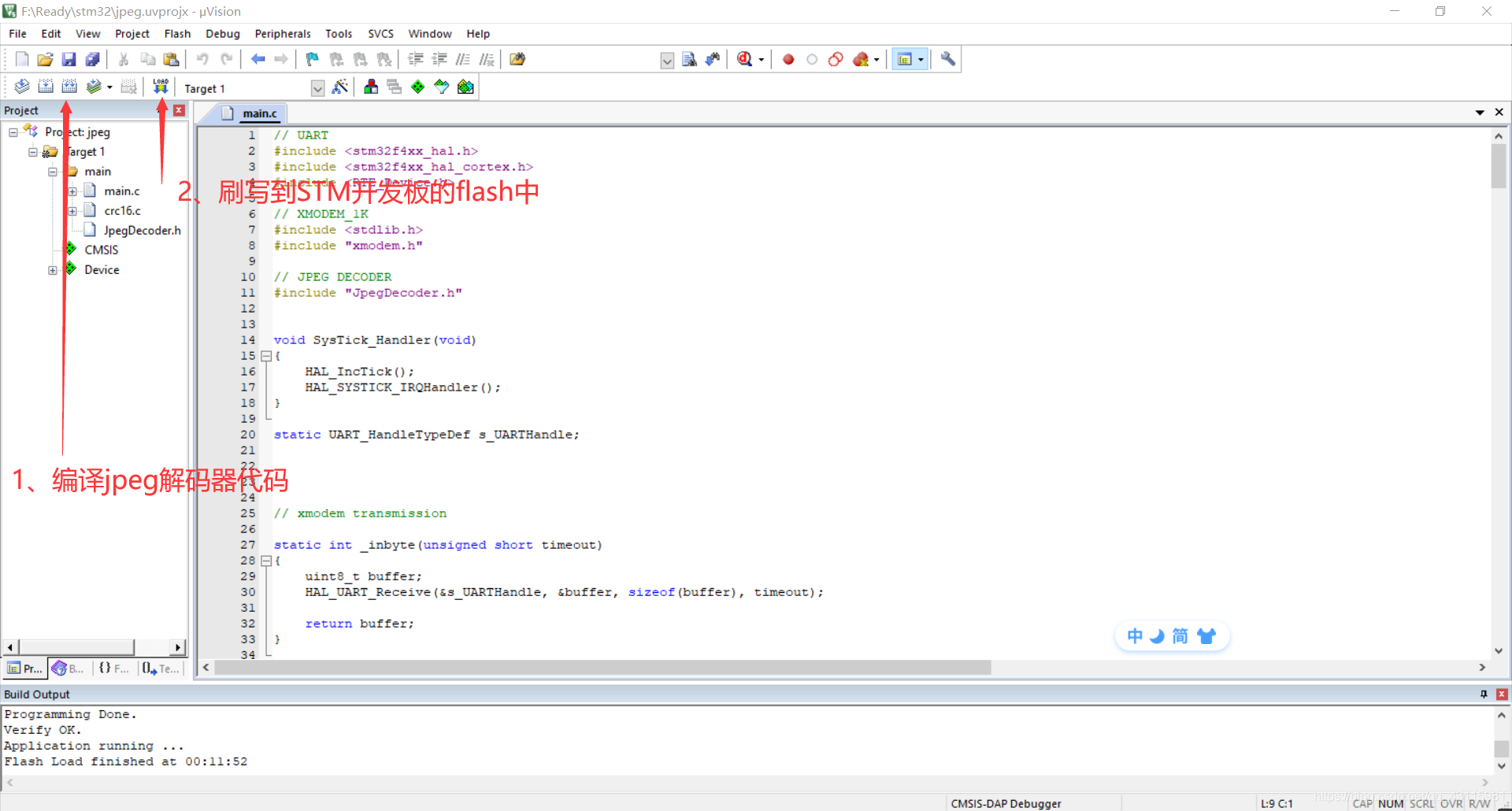Open the Configuration wrench icon
The image size is (1512, 811).
point(948,59)
